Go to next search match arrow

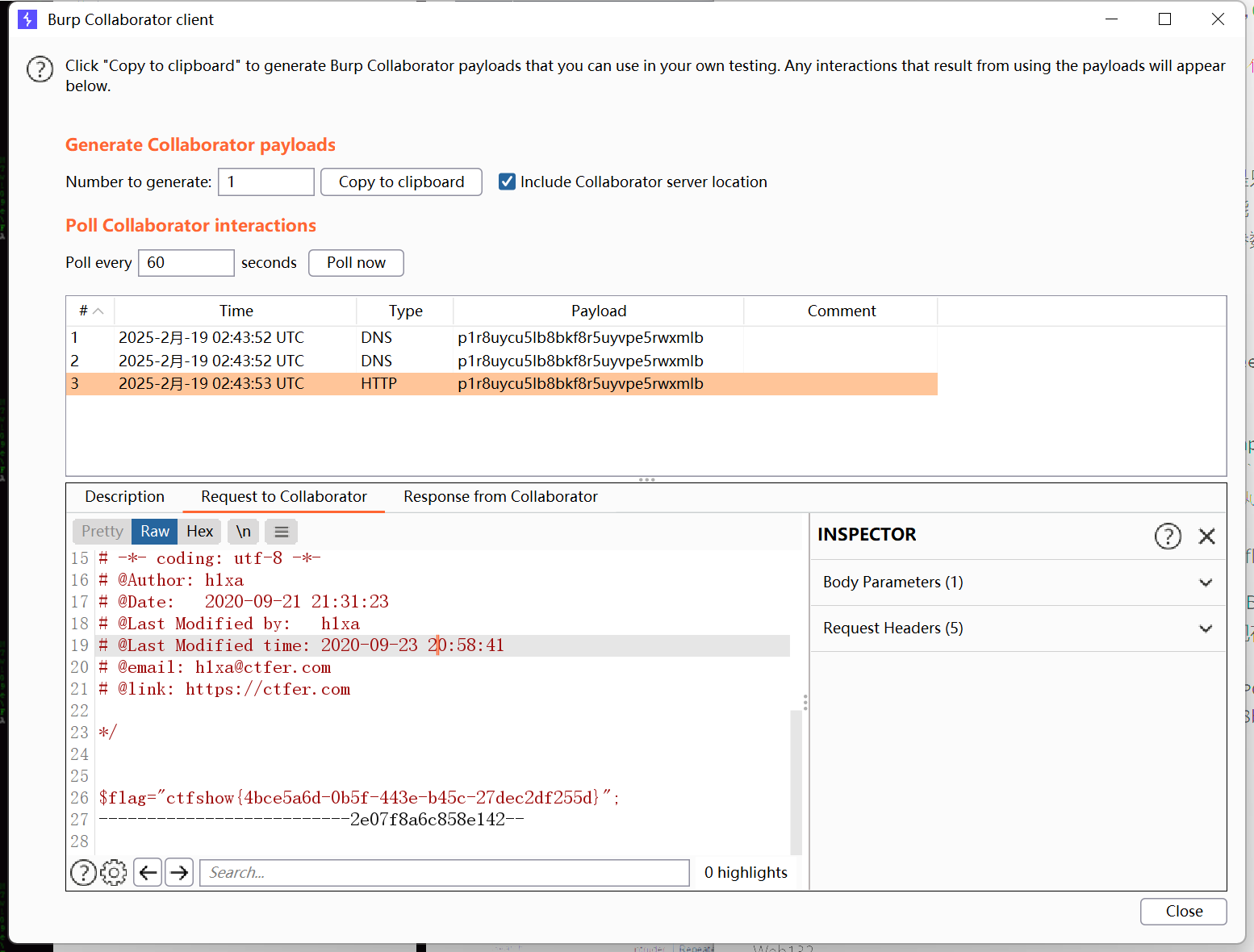pos(179,872)
